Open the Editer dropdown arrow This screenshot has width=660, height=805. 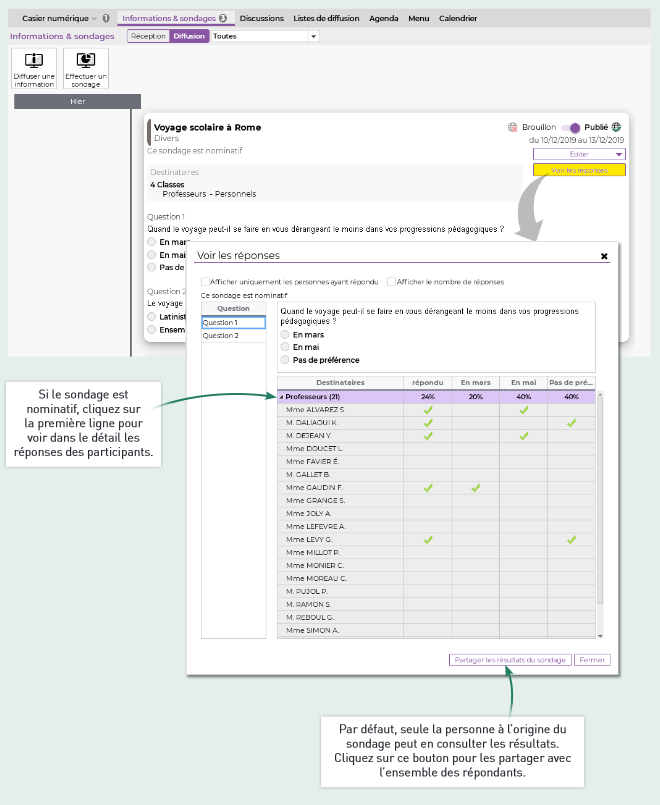coord(619,154)
